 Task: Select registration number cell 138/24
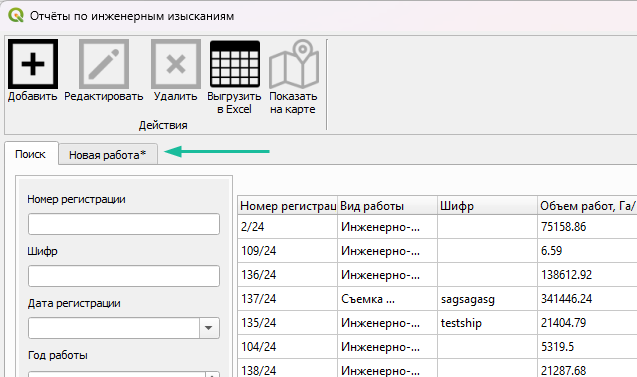288,369
